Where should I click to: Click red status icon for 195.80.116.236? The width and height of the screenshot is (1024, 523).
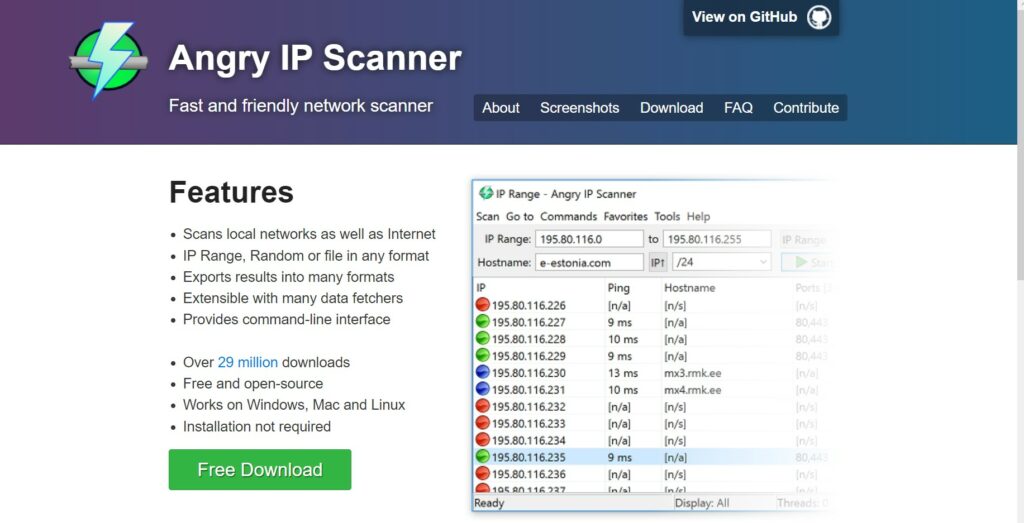point(483,474)
